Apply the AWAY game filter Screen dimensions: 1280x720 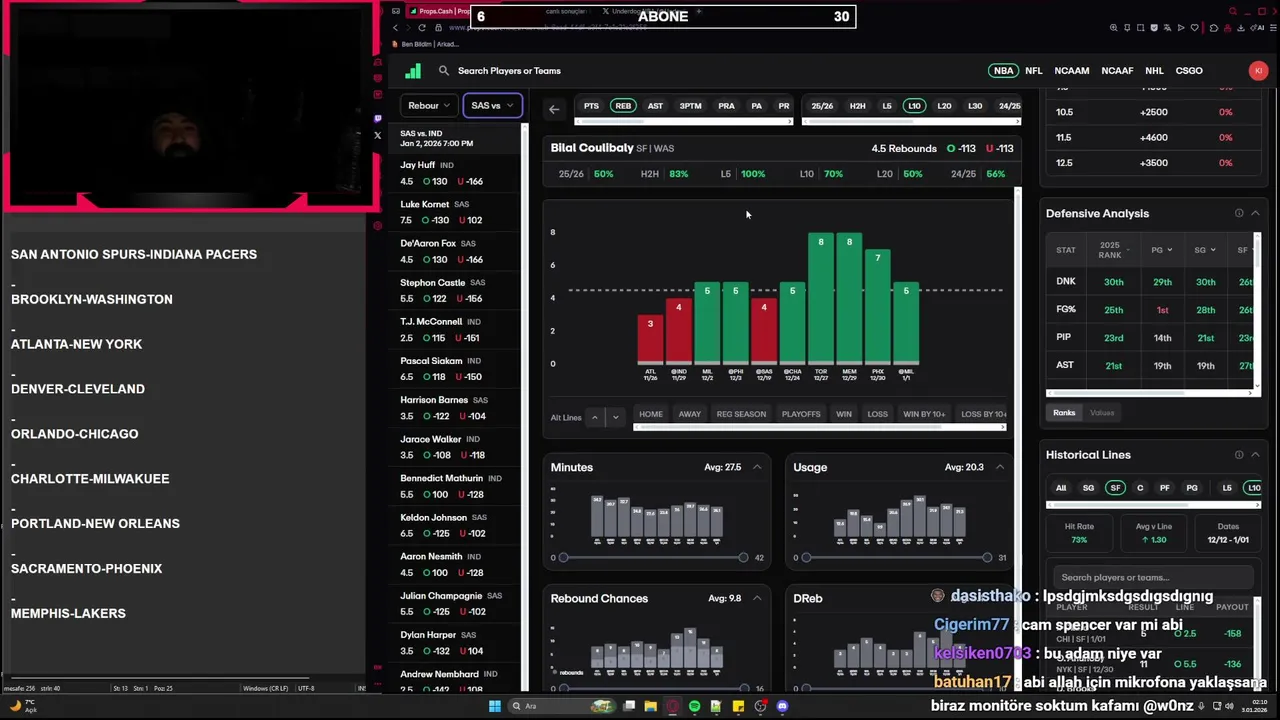(x=690, y=414)
